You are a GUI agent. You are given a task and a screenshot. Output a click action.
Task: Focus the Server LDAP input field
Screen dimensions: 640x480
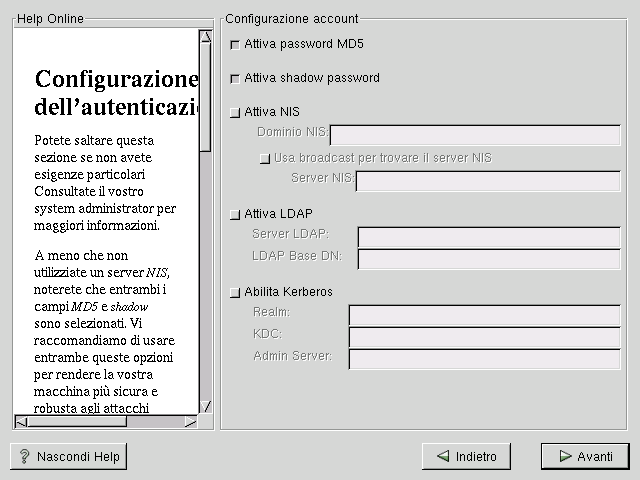[x=488, y=236]
